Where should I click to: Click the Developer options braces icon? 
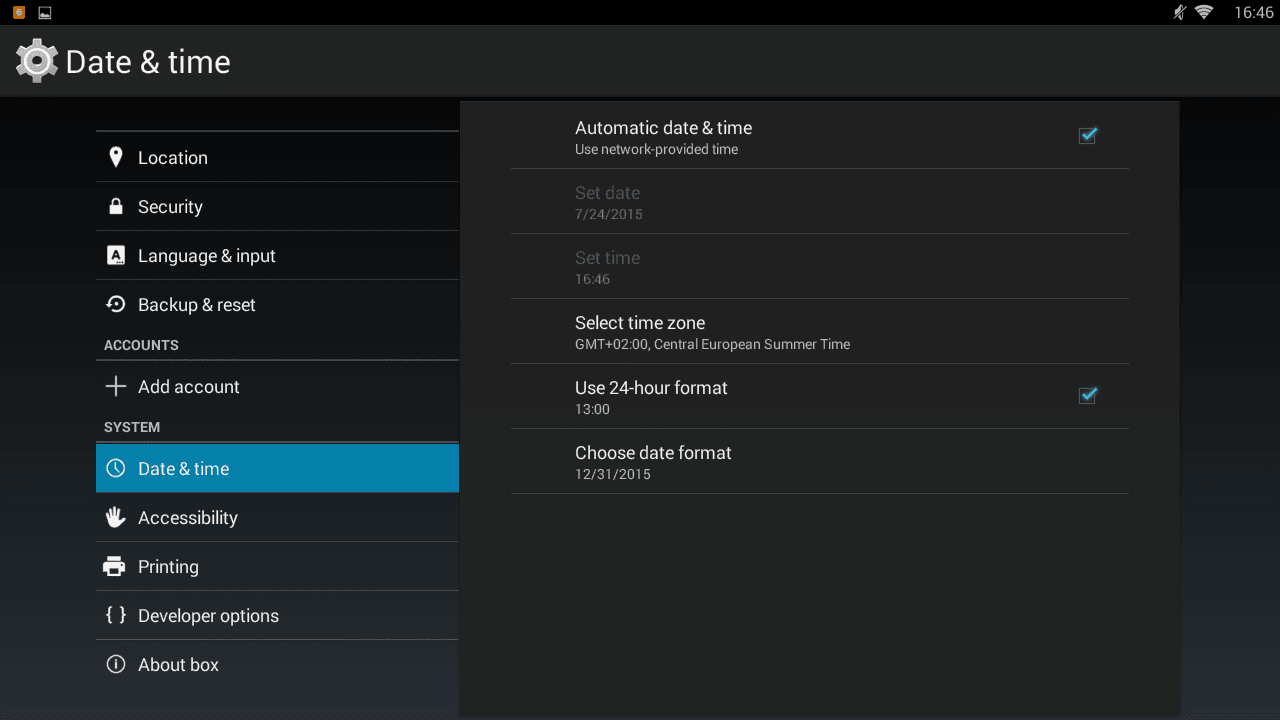point(116,615)
